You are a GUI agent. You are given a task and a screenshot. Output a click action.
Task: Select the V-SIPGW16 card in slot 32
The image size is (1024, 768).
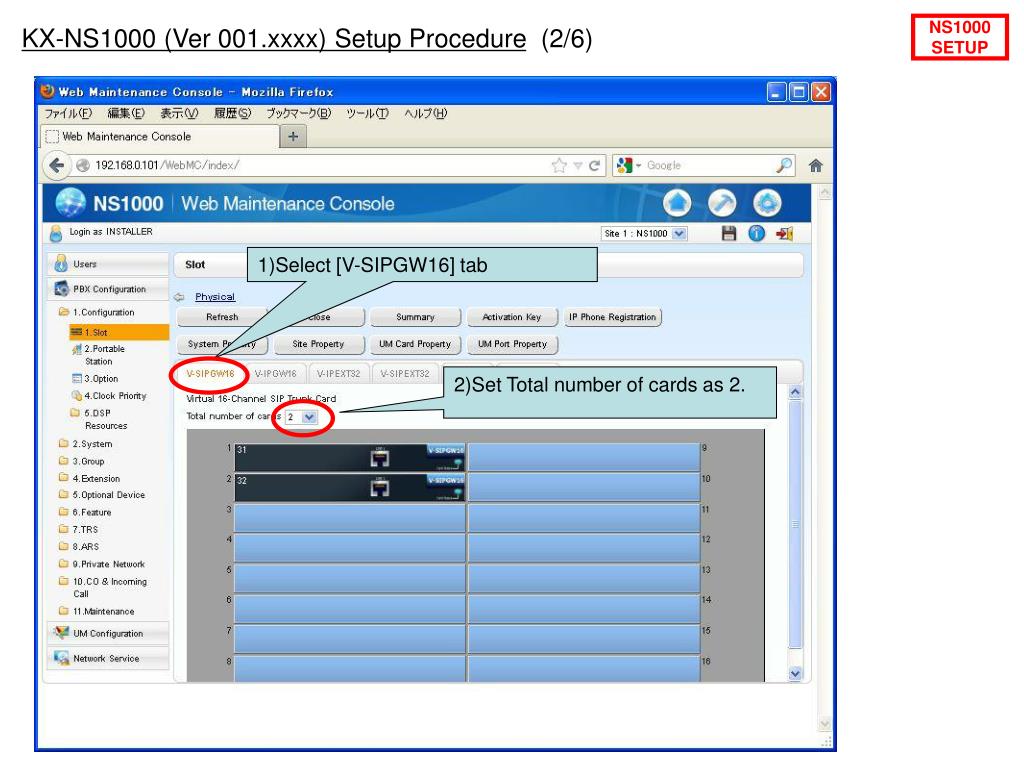[x=349, y=488]
